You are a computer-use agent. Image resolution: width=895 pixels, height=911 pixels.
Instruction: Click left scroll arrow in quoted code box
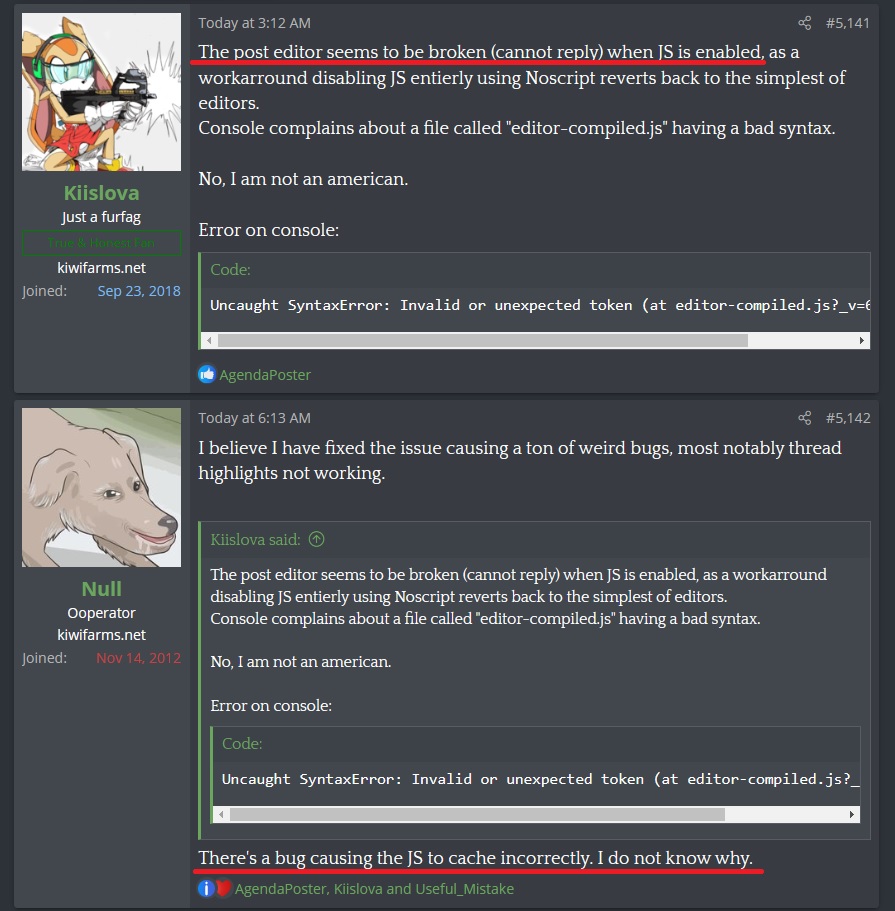coord(221,814)
